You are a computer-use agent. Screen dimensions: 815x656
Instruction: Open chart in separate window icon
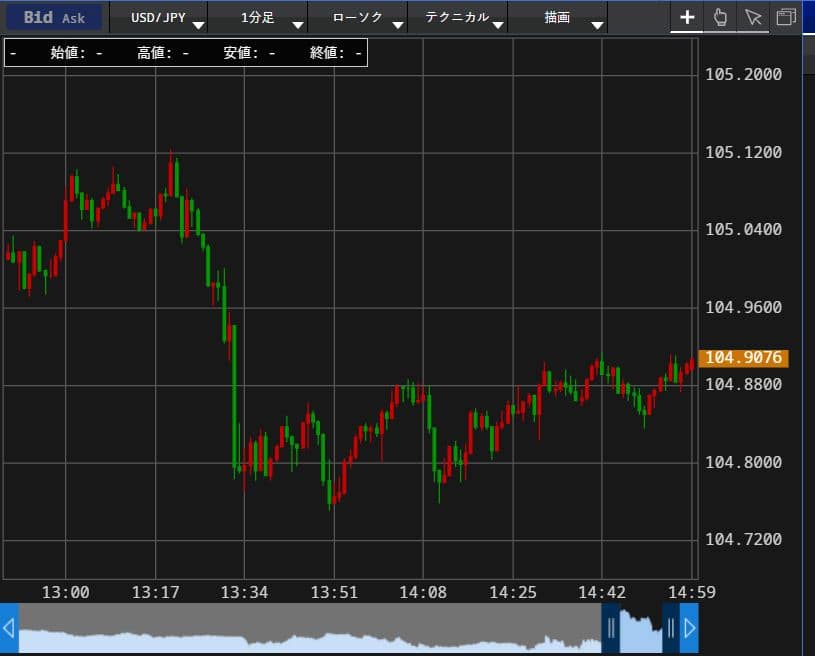click(x=786, y=17)
